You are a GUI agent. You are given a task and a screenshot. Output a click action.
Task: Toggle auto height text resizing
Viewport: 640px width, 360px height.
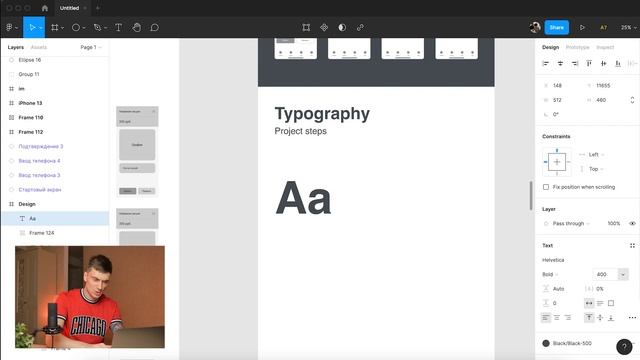600,303
